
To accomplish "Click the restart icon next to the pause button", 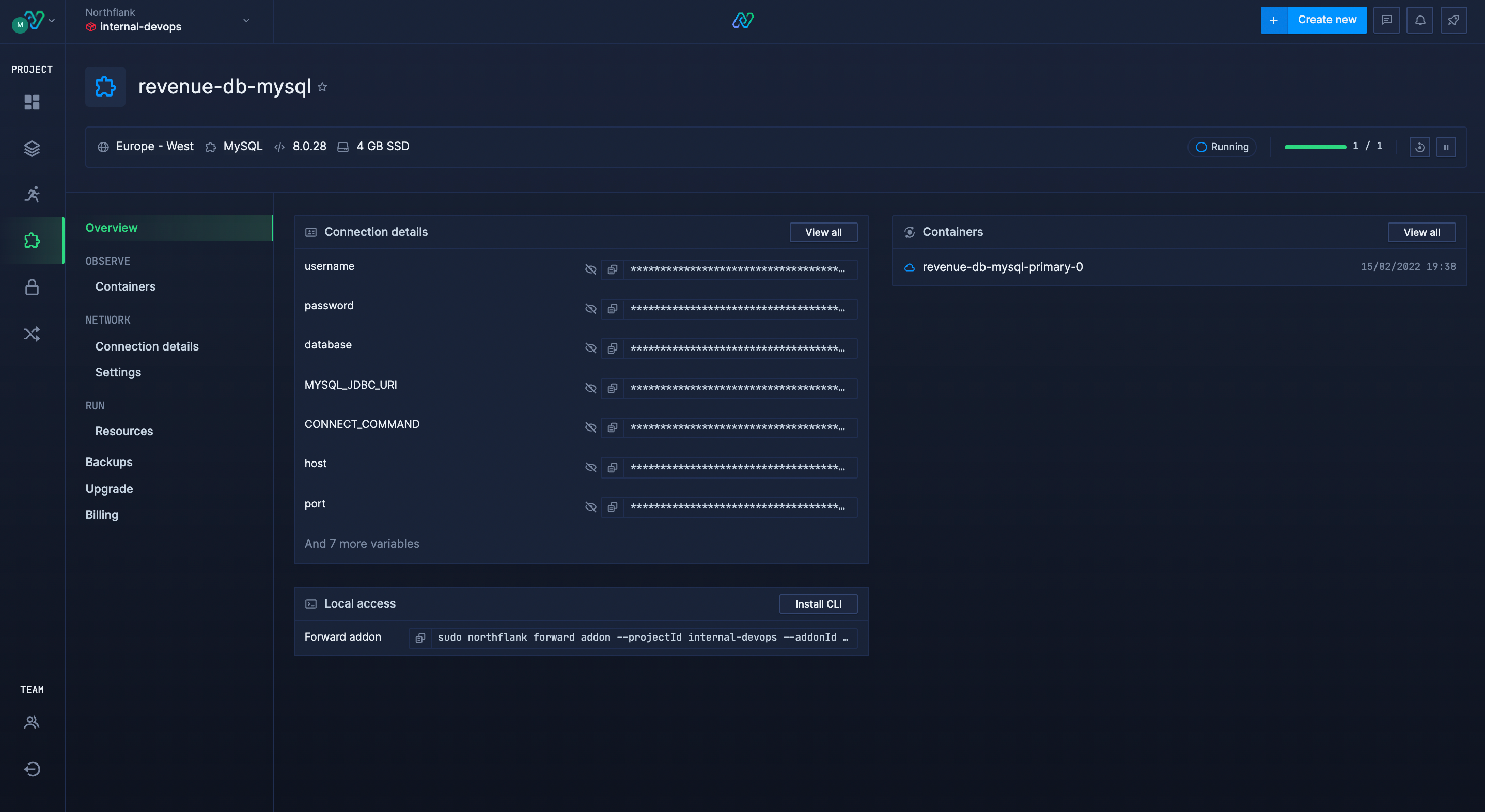I will pyautogui.click(x=1420, y=147).
